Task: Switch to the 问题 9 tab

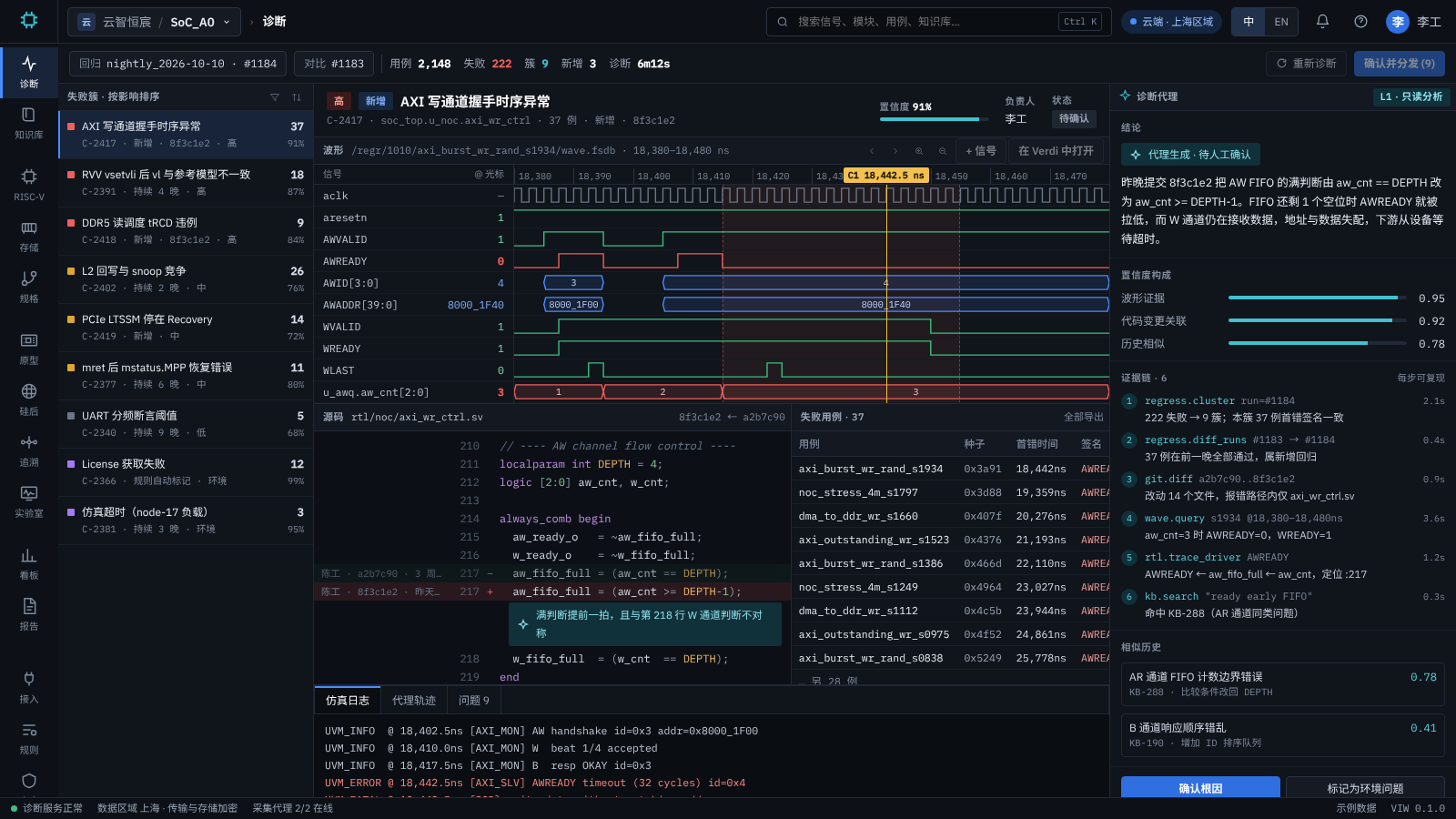Action: point(474,700)
